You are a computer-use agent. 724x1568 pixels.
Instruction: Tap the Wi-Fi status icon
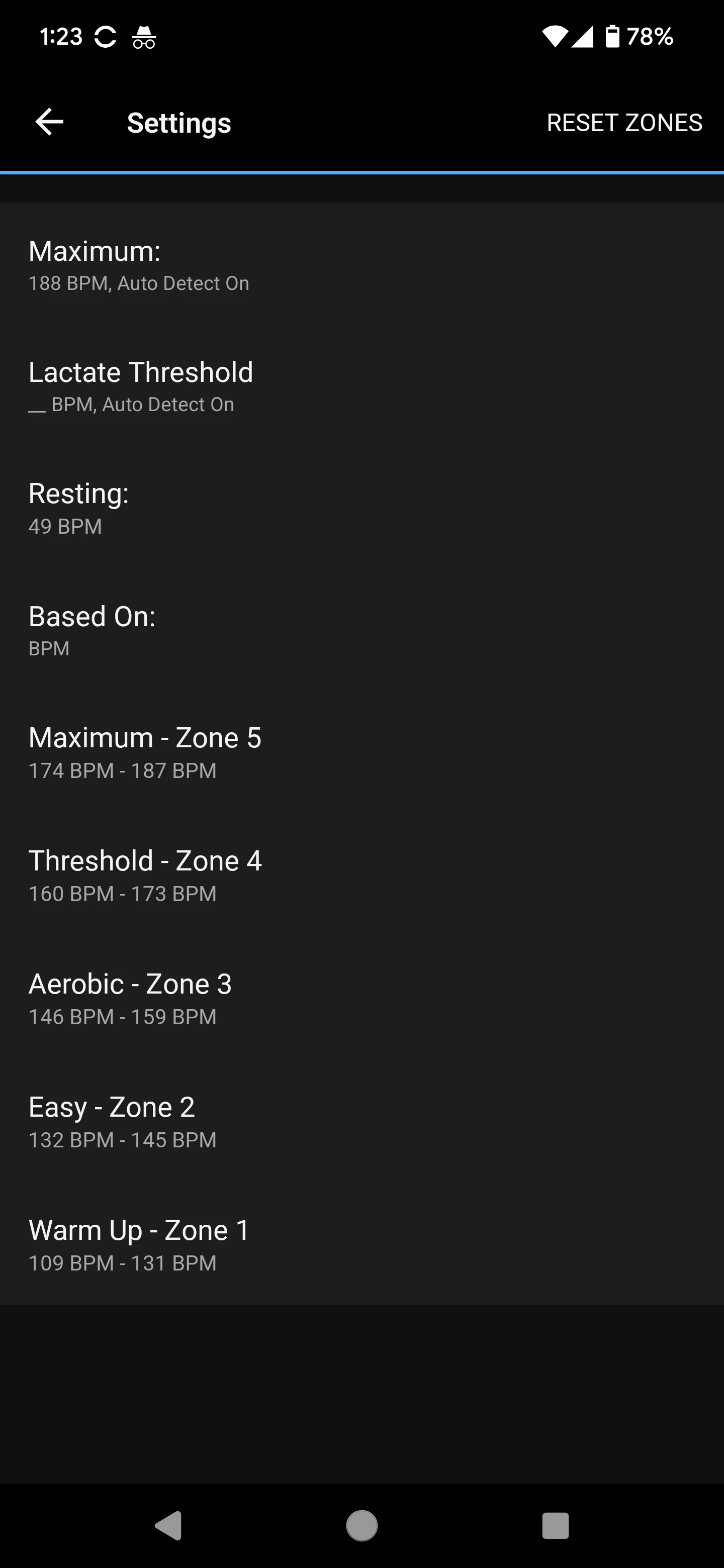point(554,37)
